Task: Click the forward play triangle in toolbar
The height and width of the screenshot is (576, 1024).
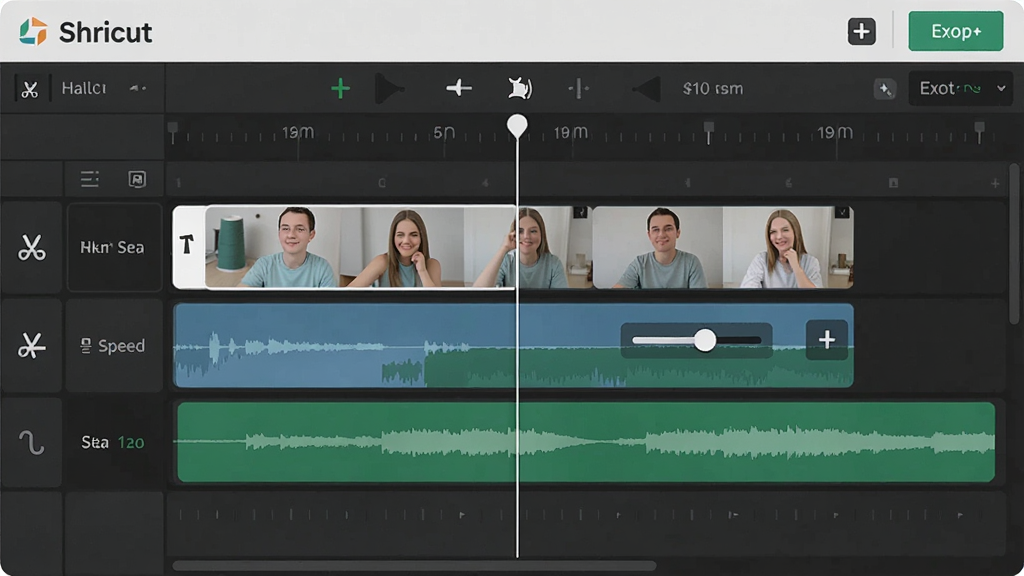Action: (x=390, y=88)
